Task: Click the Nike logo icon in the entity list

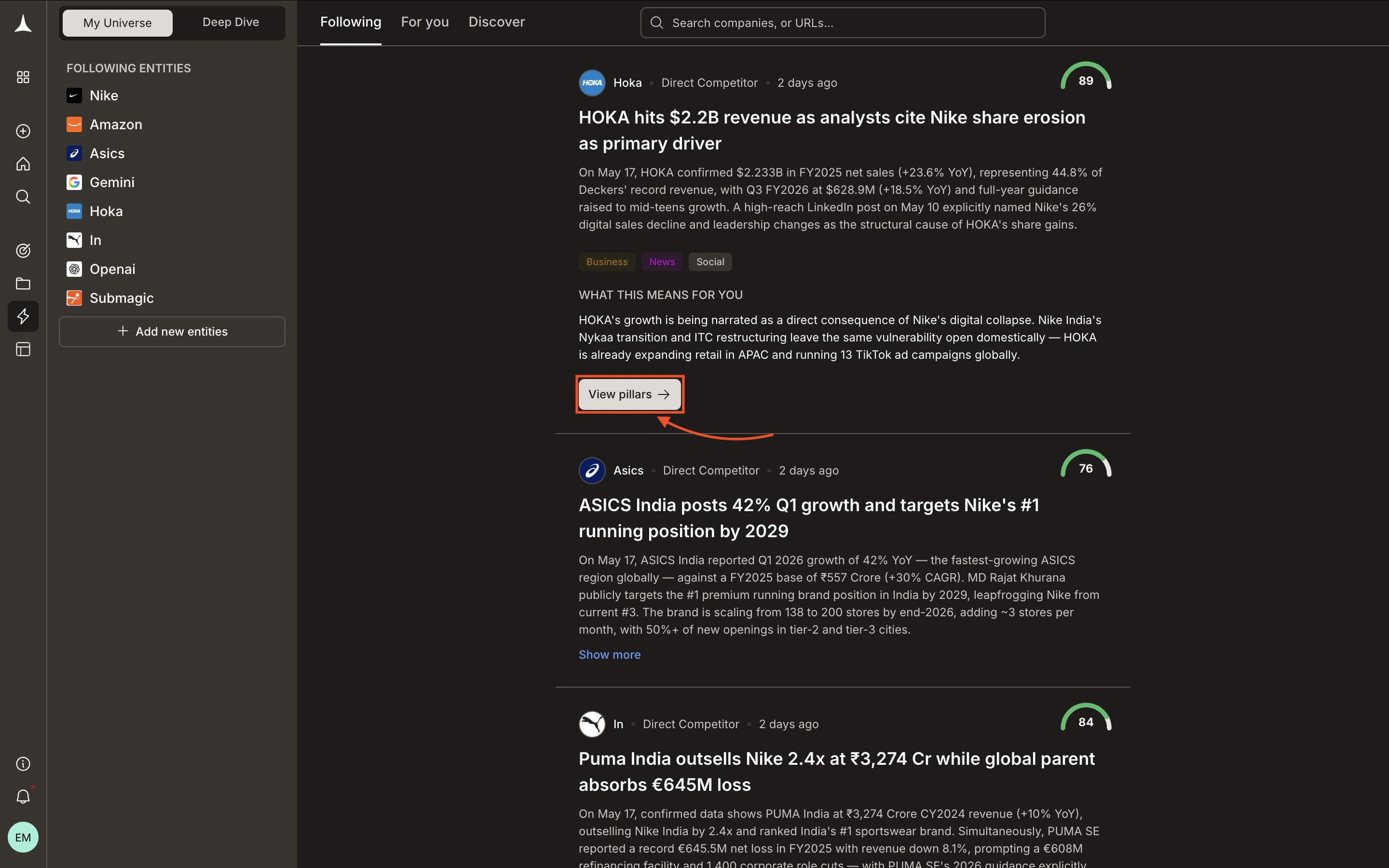Action: click(x=74, y=95)
